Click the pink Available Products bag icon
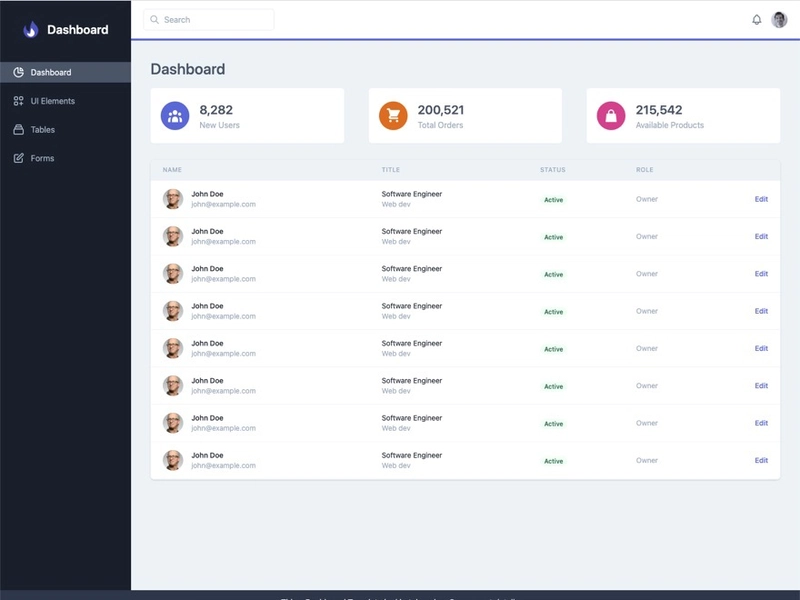 tap(611, 116)
